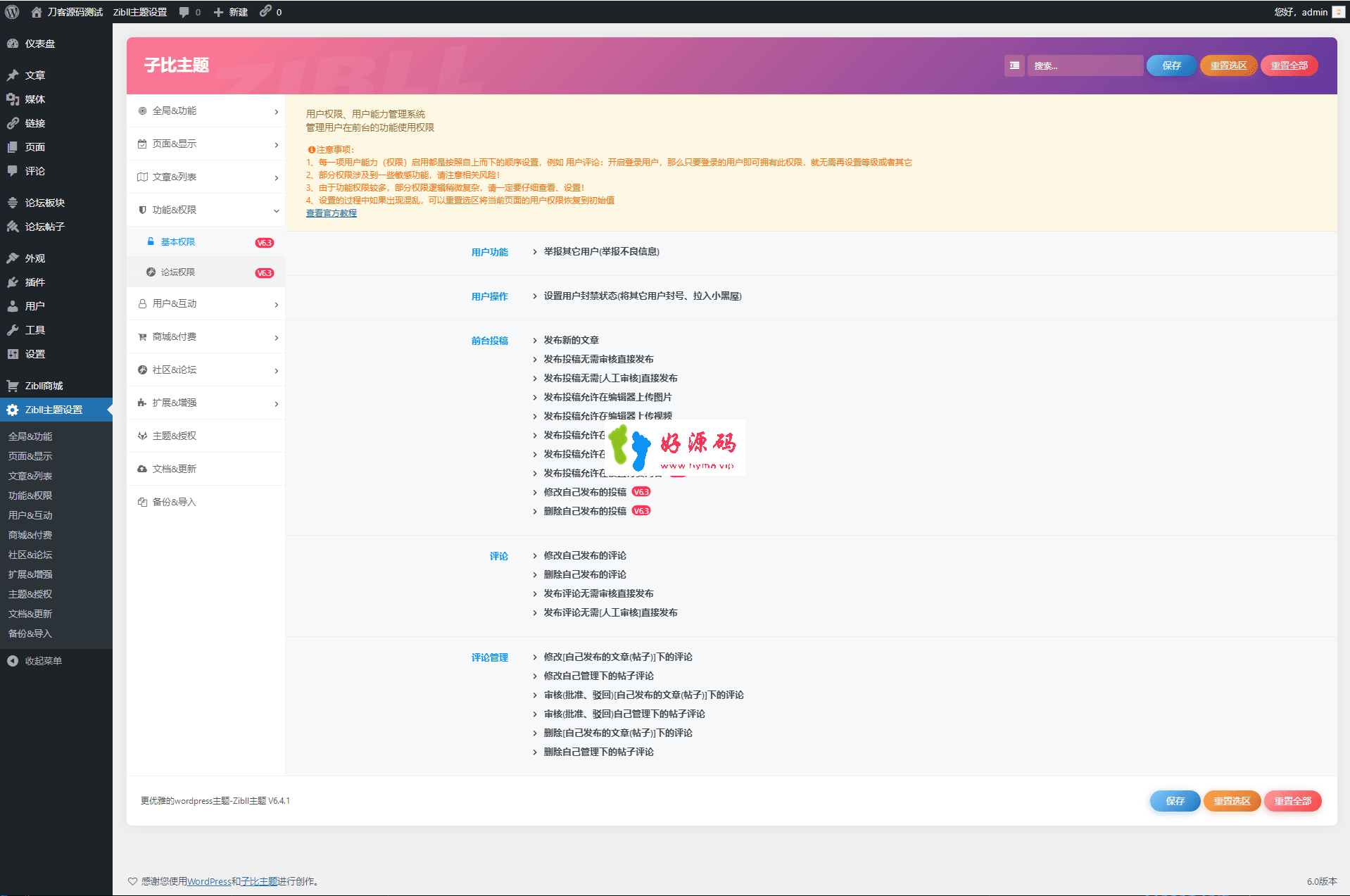
Task: Click the top 重置全部 button
Action: [1289, 65]
